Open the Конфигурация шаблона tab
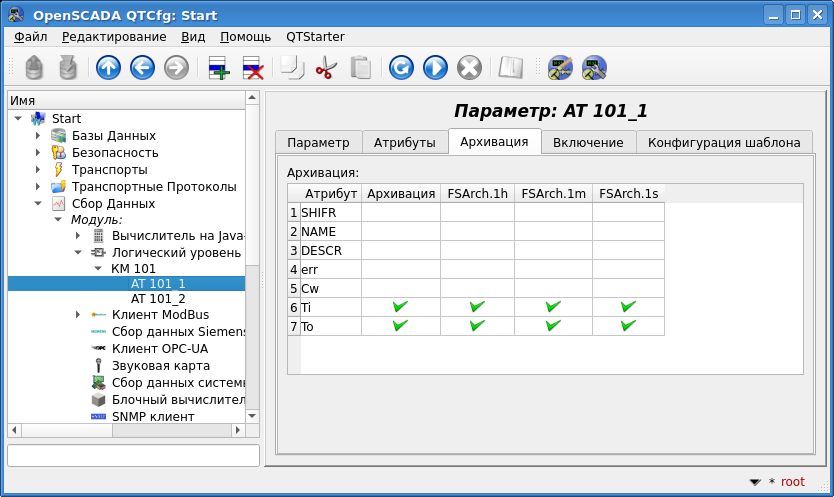834x497 pixels. coord(723,142)
